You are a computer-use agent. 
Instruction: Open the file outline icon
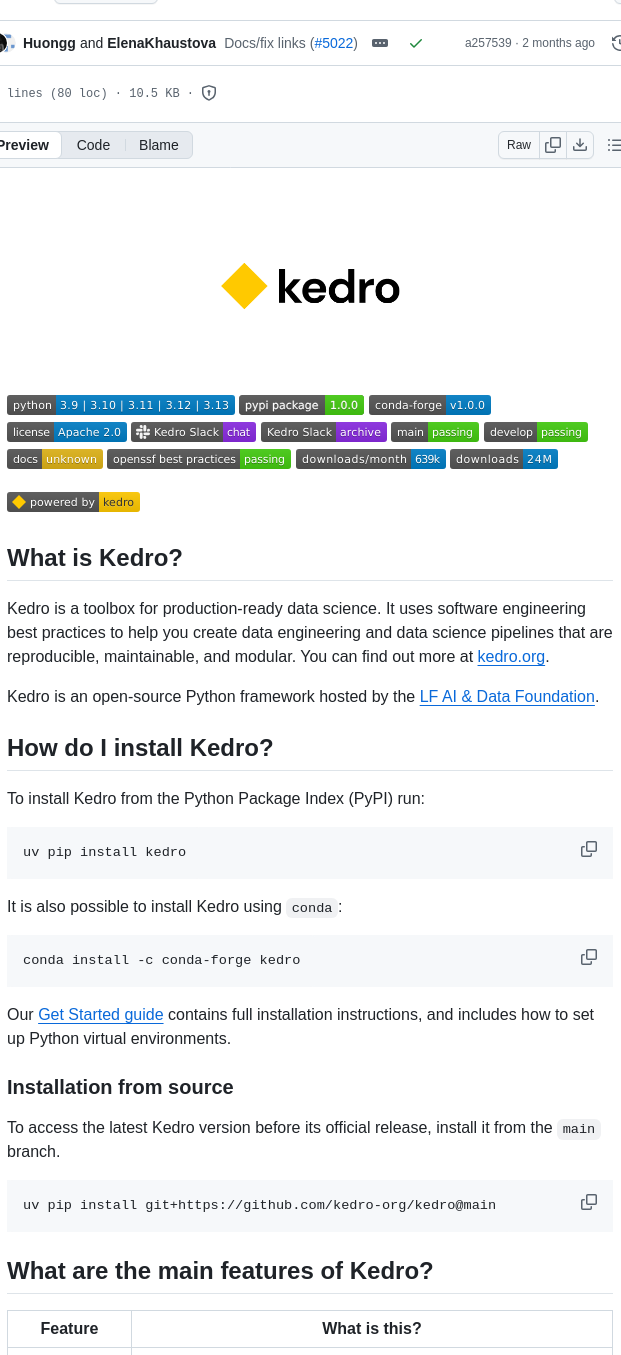click(613, 145)
